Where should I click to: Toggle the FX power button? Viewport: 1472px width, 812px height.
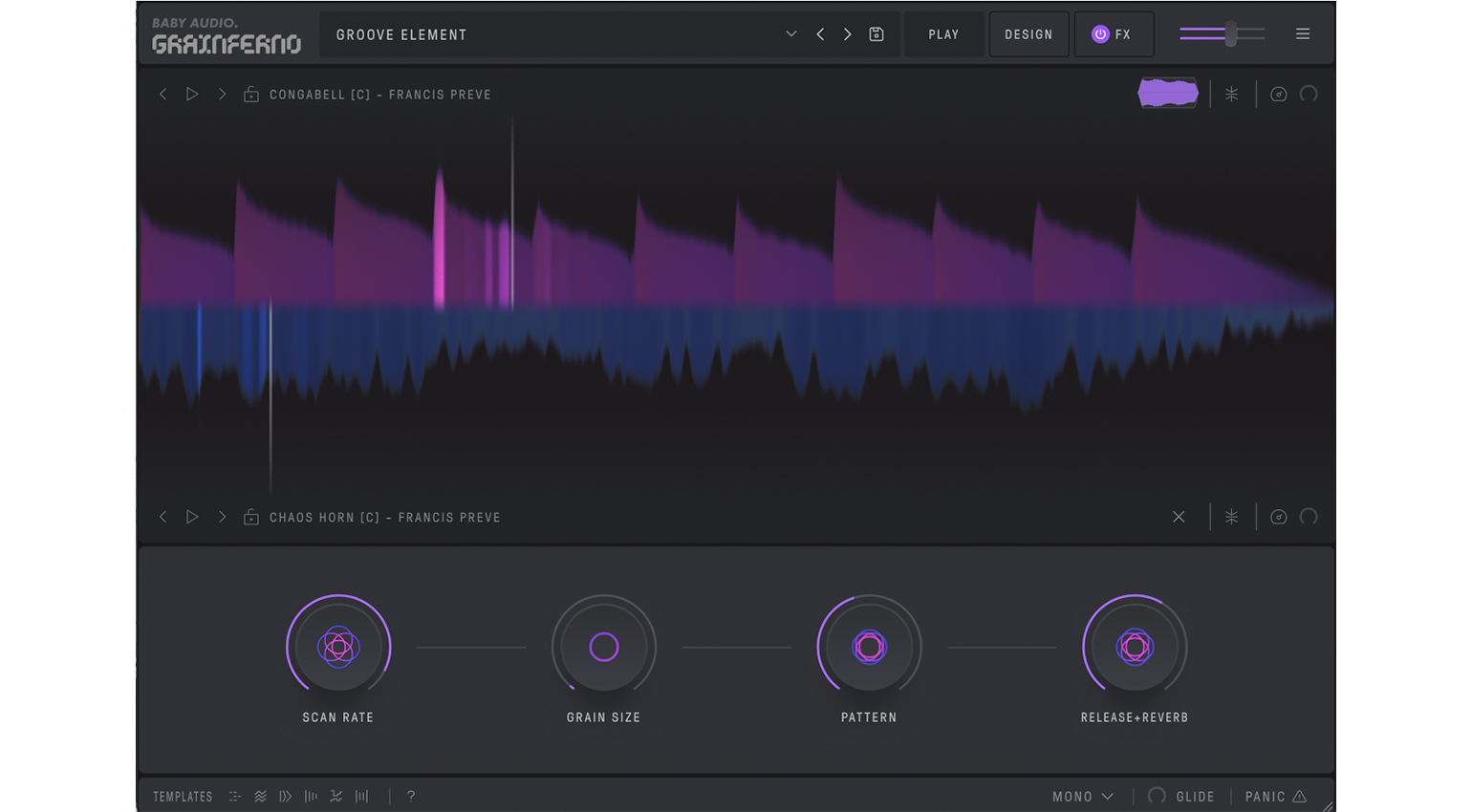1100,34
